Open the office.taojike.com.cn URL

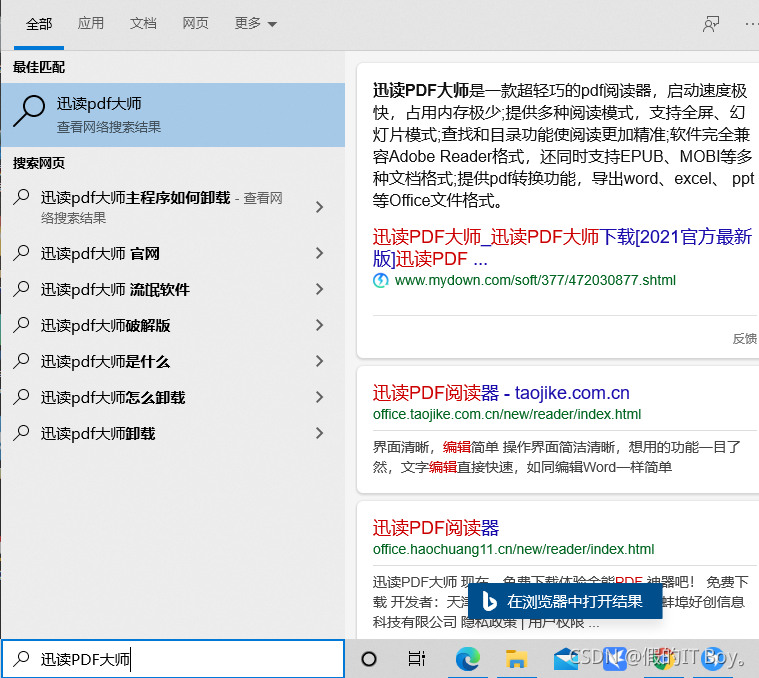[x=507, y=414]
